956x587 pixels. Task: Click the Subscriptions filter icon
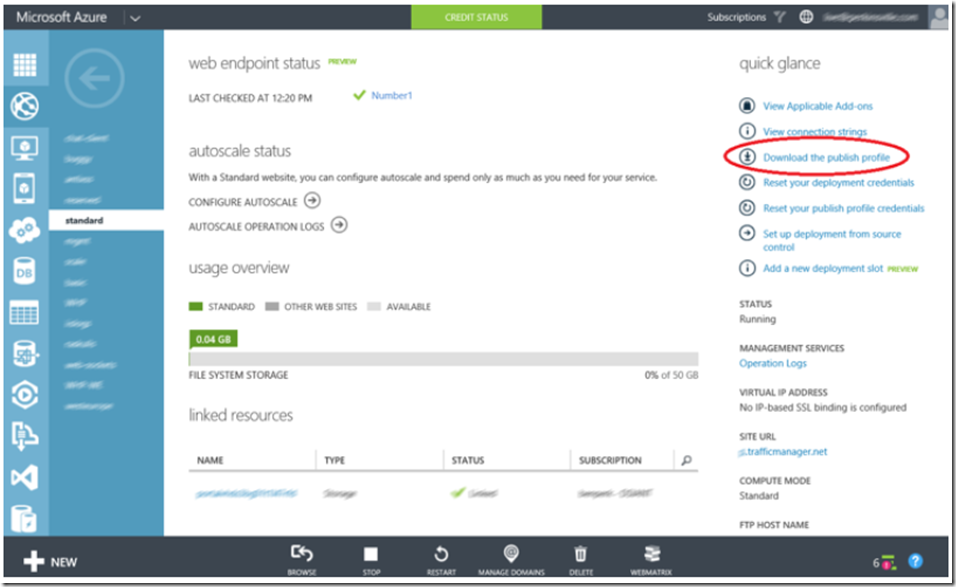pos(780,17)
